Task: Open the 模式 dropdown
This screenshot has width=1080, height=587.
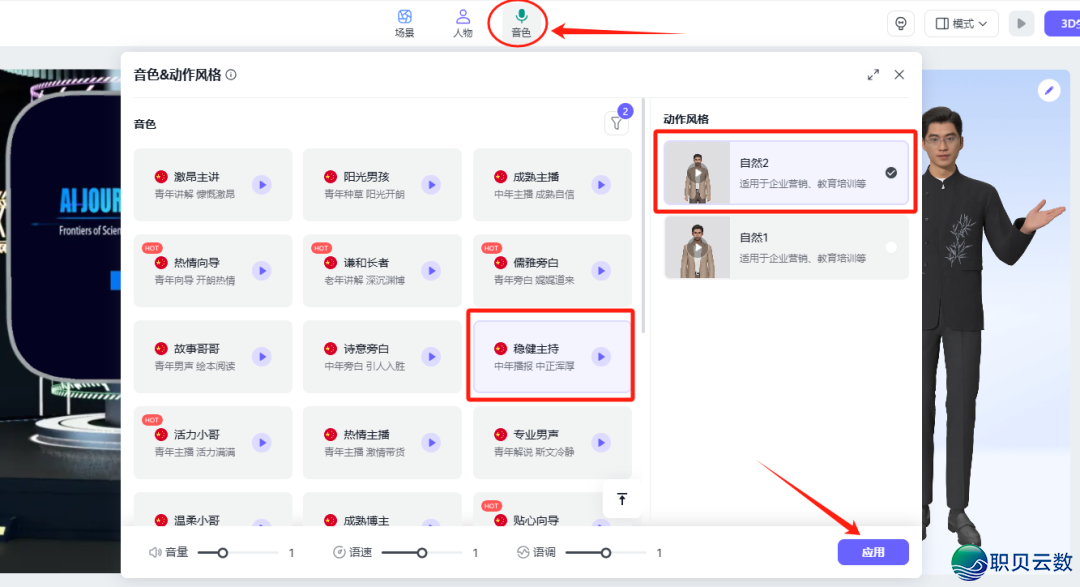Action: [960, 22]
